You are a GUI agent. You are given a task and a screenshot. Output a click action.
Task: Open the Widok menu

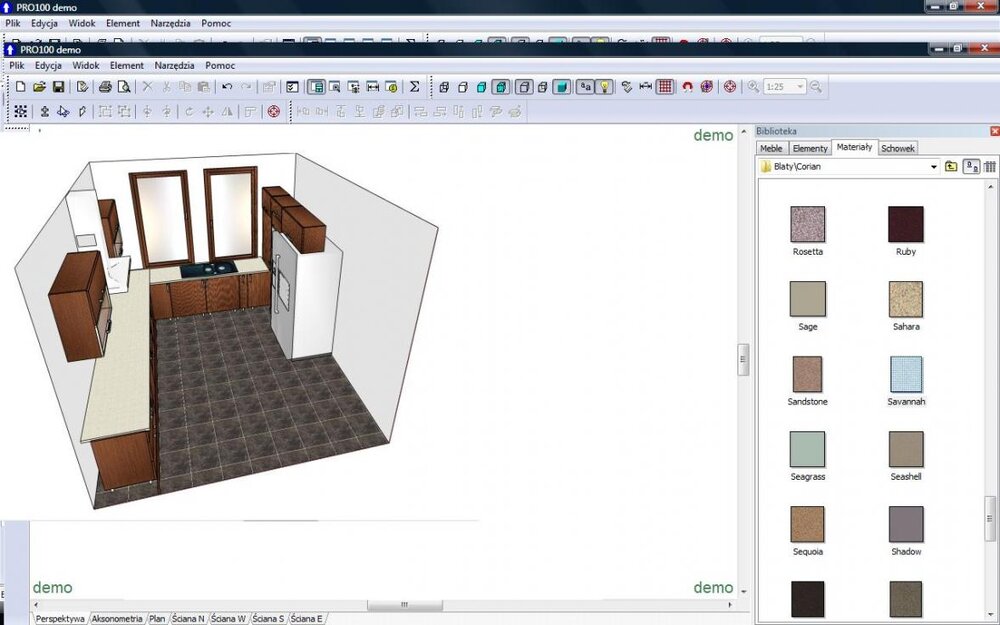pos(85,65)
